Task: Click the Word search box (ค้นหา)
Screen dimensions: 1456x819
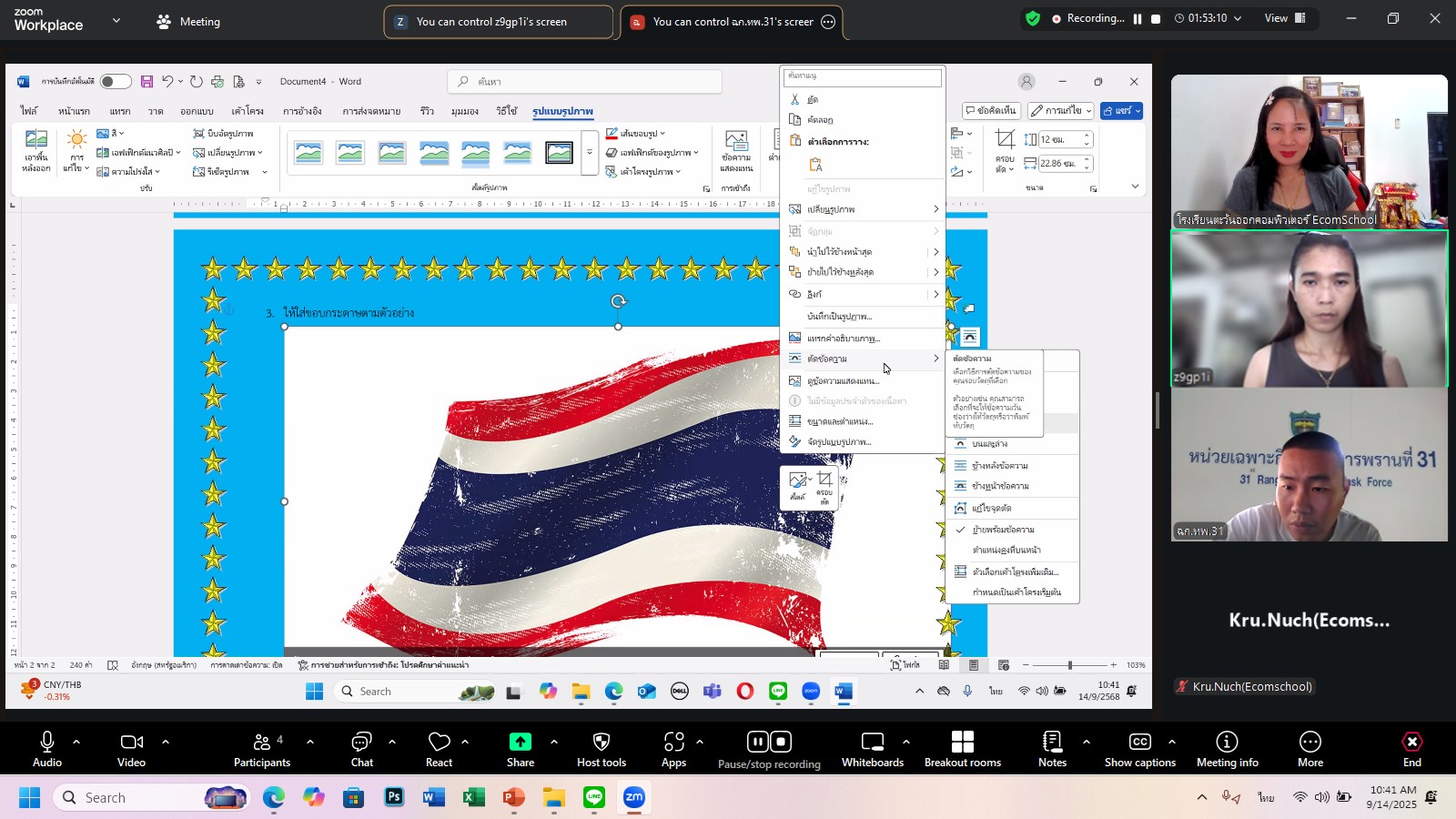Action: point(584,82)
